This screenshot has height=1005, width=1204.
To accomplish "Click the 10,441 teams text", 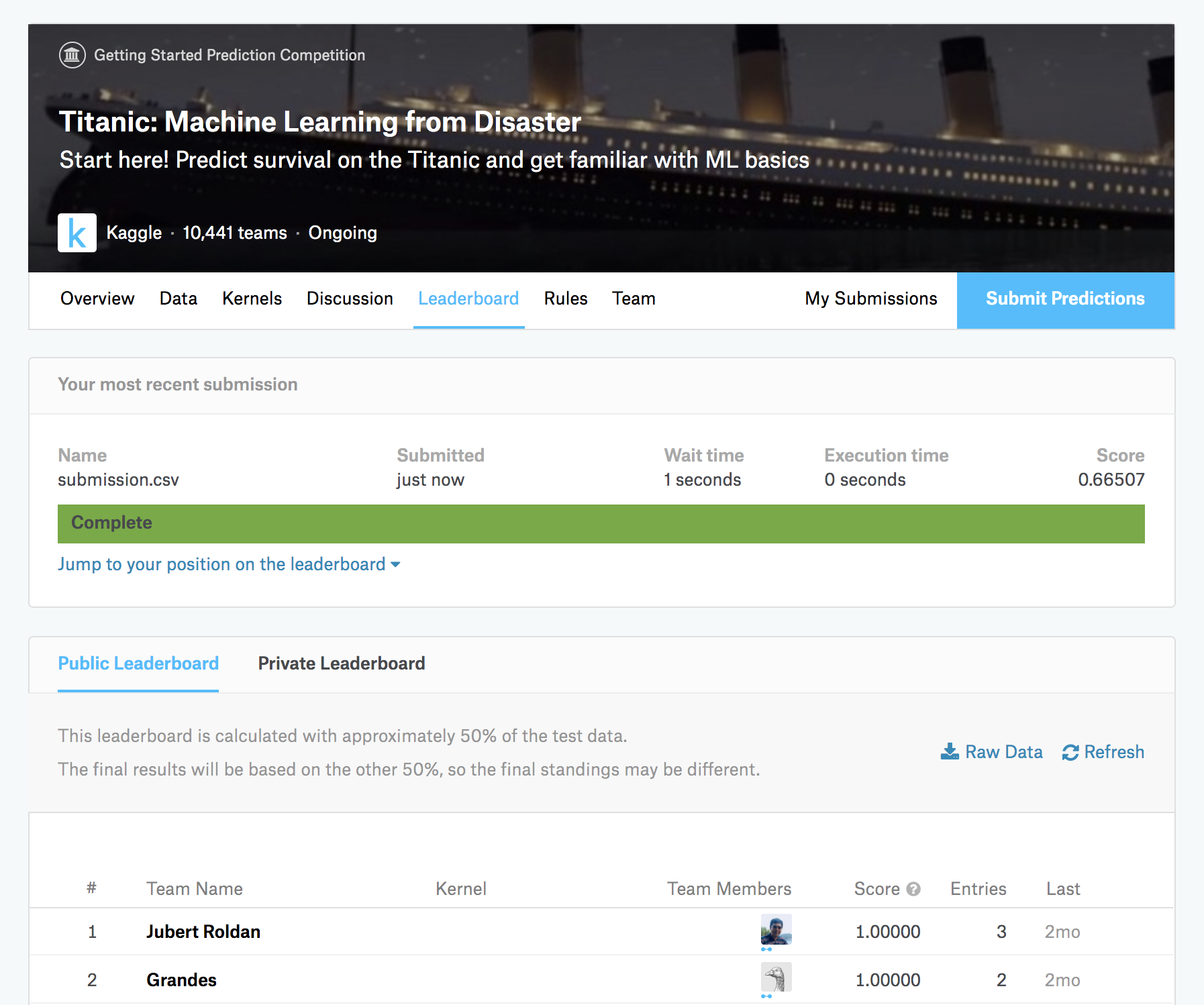I will [x=235, y=233].
